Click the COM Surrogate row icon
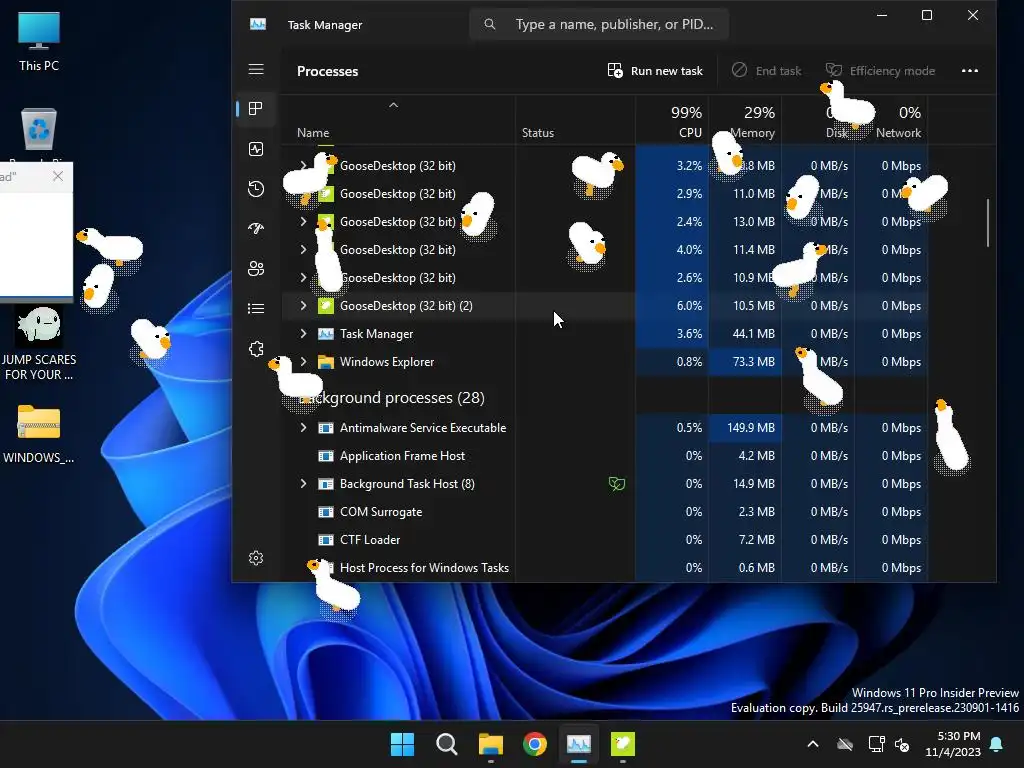The height and width of the screenshot is (768, 1024). coord(325,512)
